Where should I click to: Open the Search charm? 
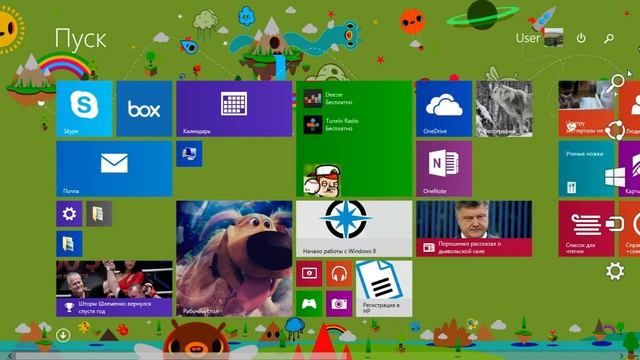(615, 83)
